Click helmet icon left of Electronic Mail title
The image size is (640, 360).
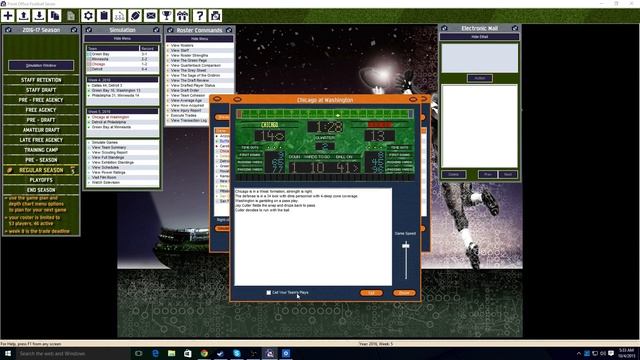[x=444, y=28]
